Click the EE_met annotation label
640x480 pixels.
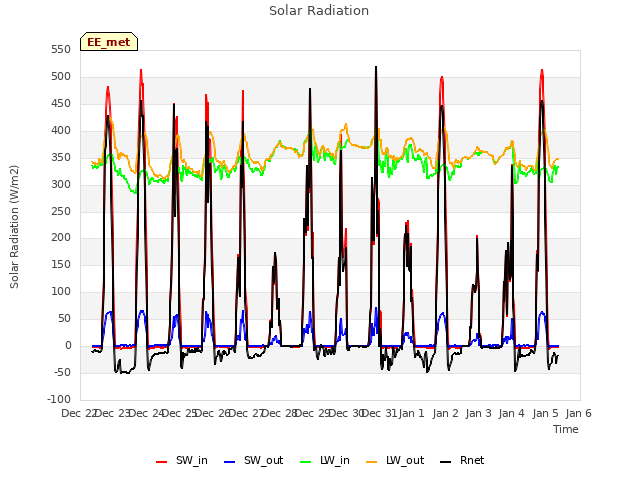(109, 42)
